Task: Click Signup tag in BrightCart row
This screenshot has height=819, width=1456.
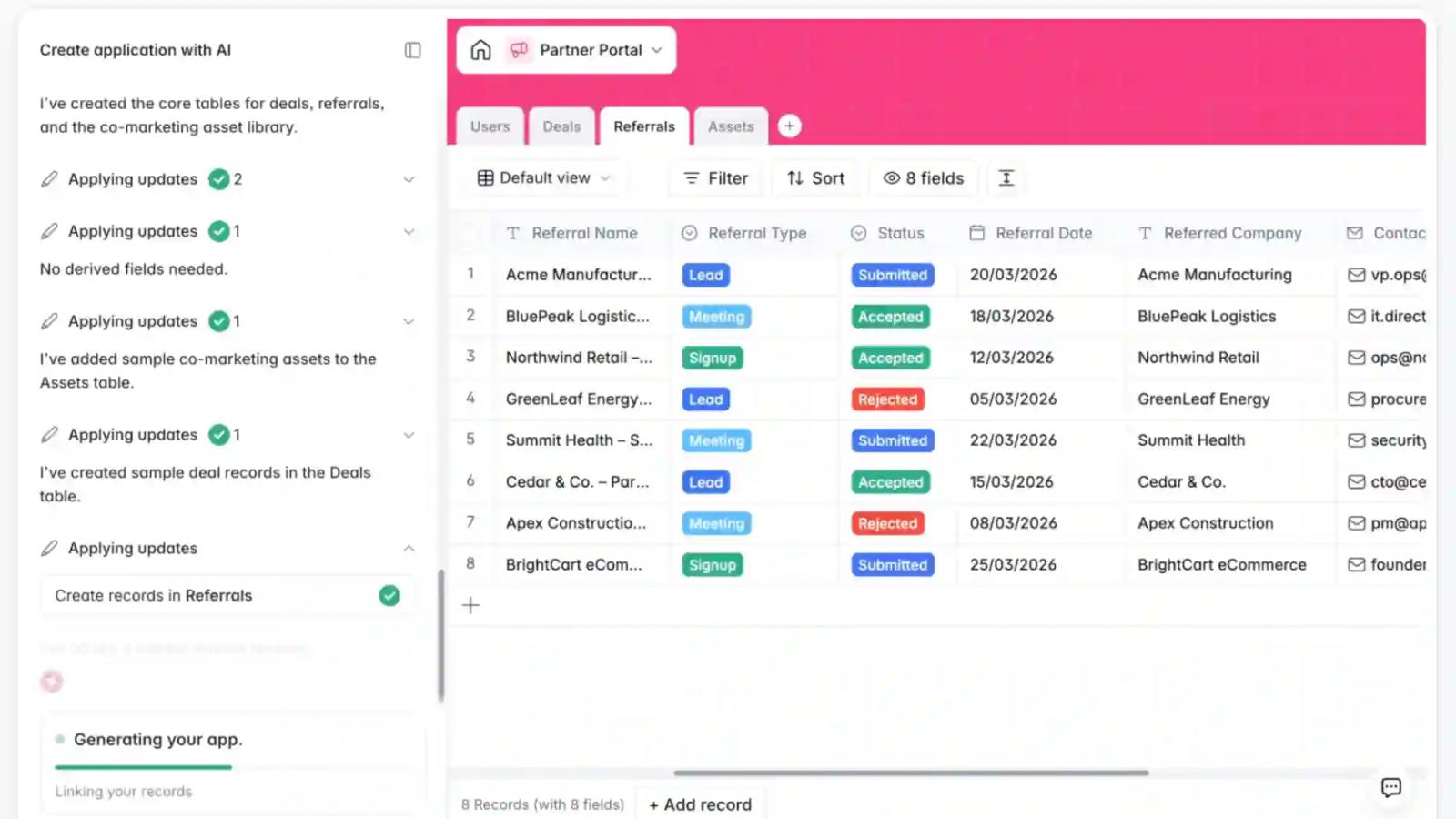Action: [712, 565]
